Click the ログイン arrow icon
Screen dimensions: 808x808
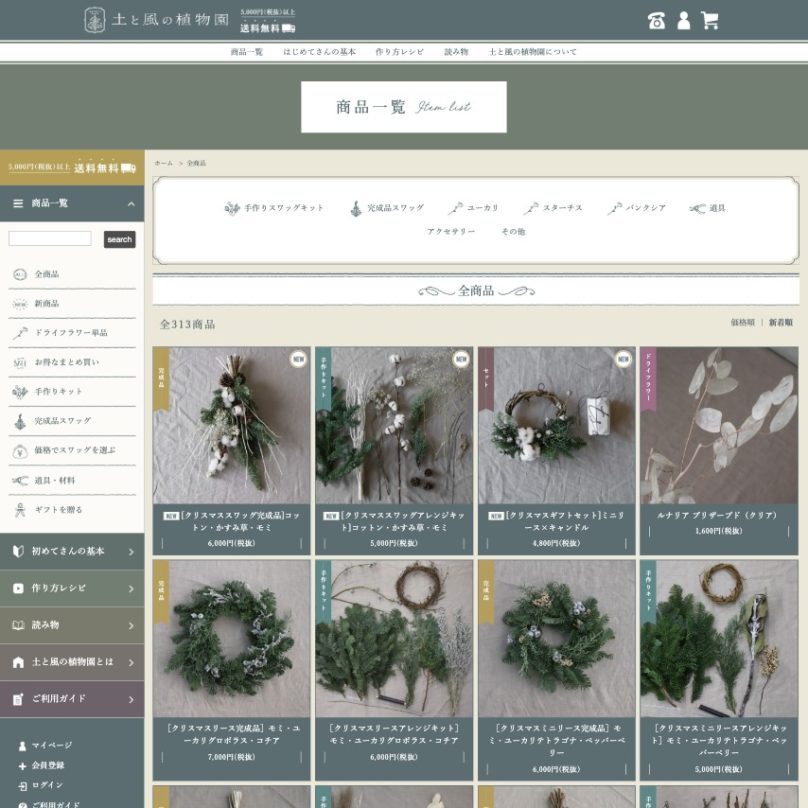tap(22, 786)
